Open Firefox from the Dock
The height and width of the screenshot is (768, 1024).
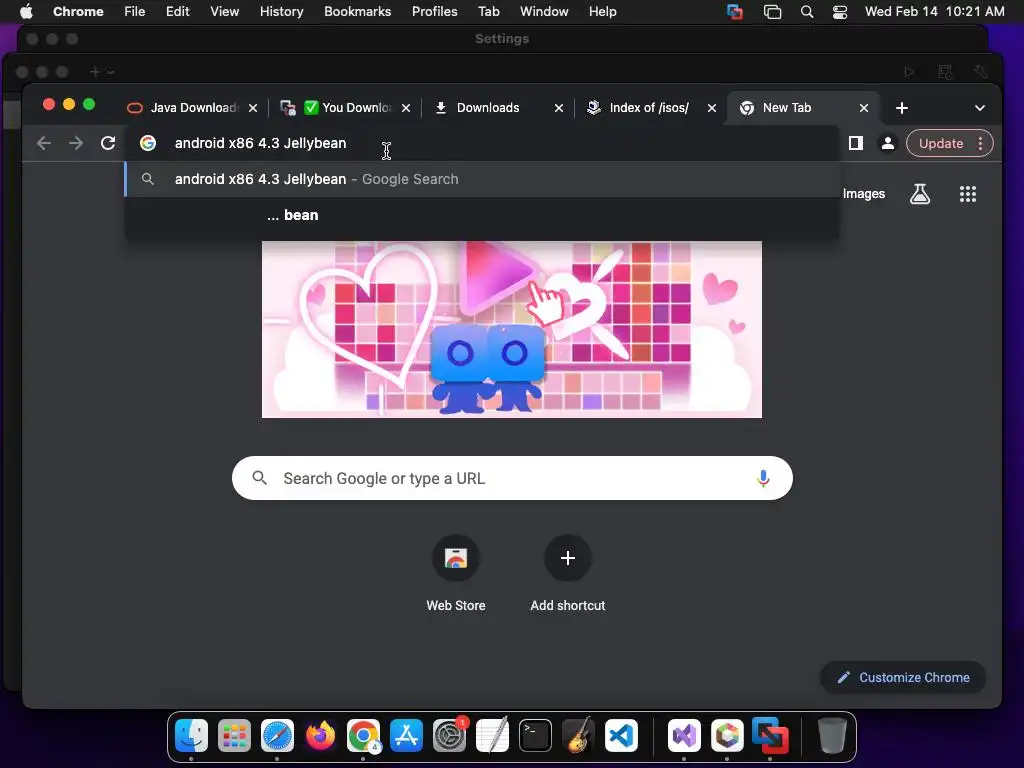pyautogui.click(x=320, y=735)
